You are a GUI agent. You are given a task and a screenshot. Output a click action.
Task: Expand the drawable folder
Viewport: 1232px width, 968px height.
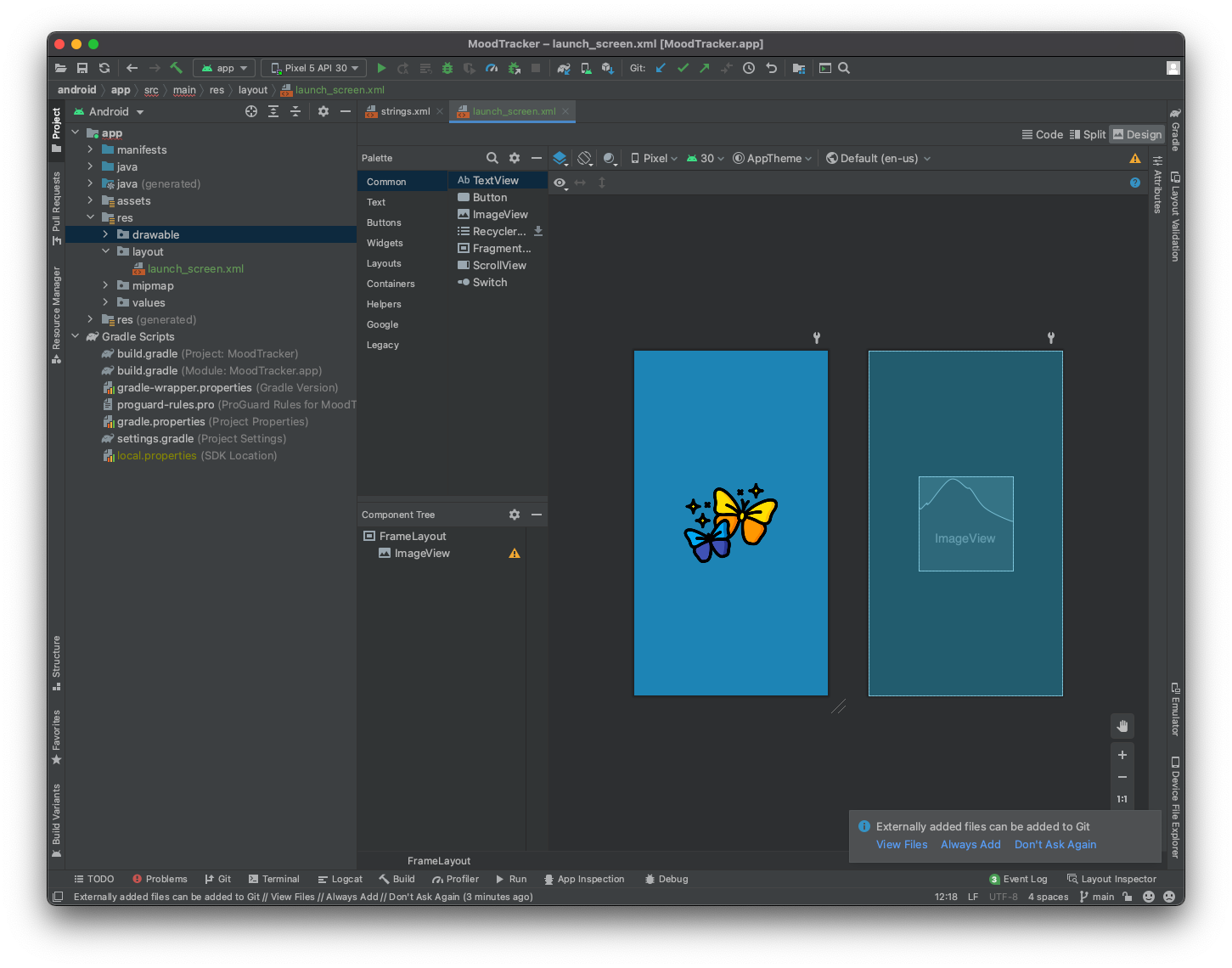click(105, 234)
